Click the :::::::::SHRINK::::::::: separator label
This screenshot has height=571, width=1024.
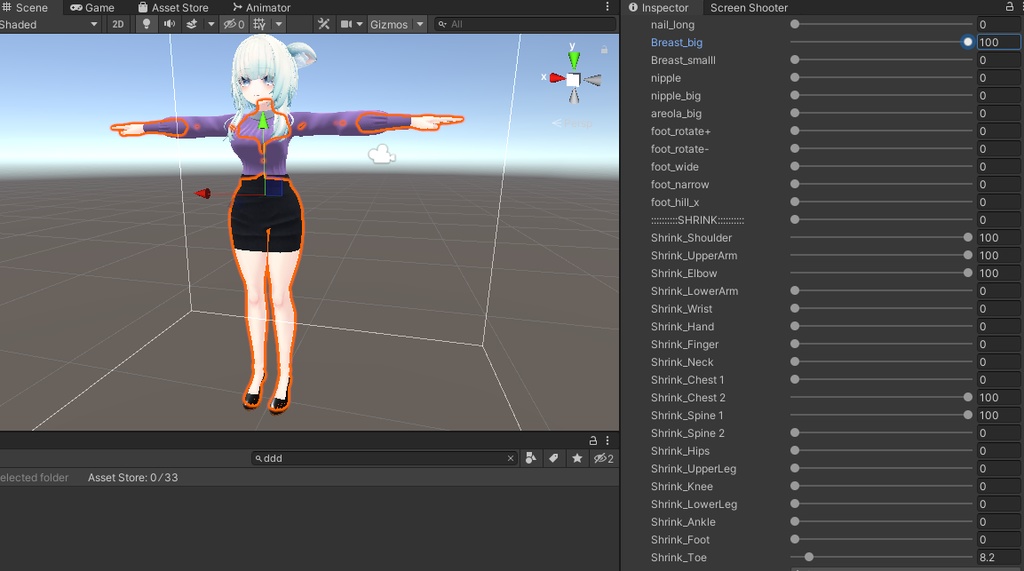[697, 220]
